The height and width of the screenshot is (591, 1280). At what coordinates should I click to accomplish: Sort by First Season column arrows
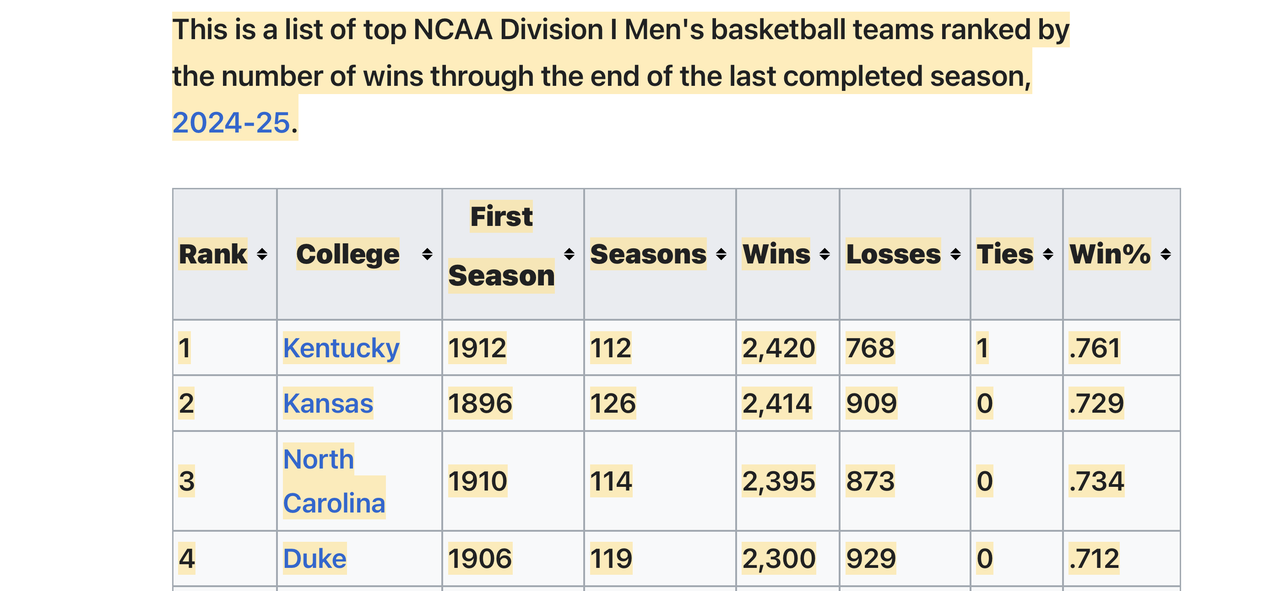(569, 255)
